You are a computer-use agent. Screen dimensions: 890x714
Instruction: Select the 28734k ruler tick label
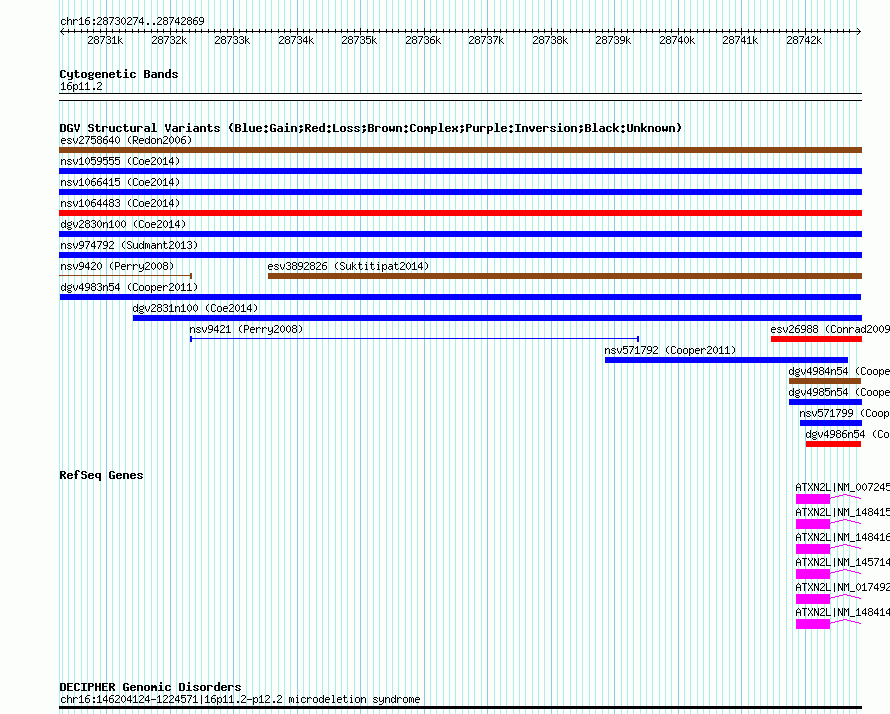pos(296,40)
